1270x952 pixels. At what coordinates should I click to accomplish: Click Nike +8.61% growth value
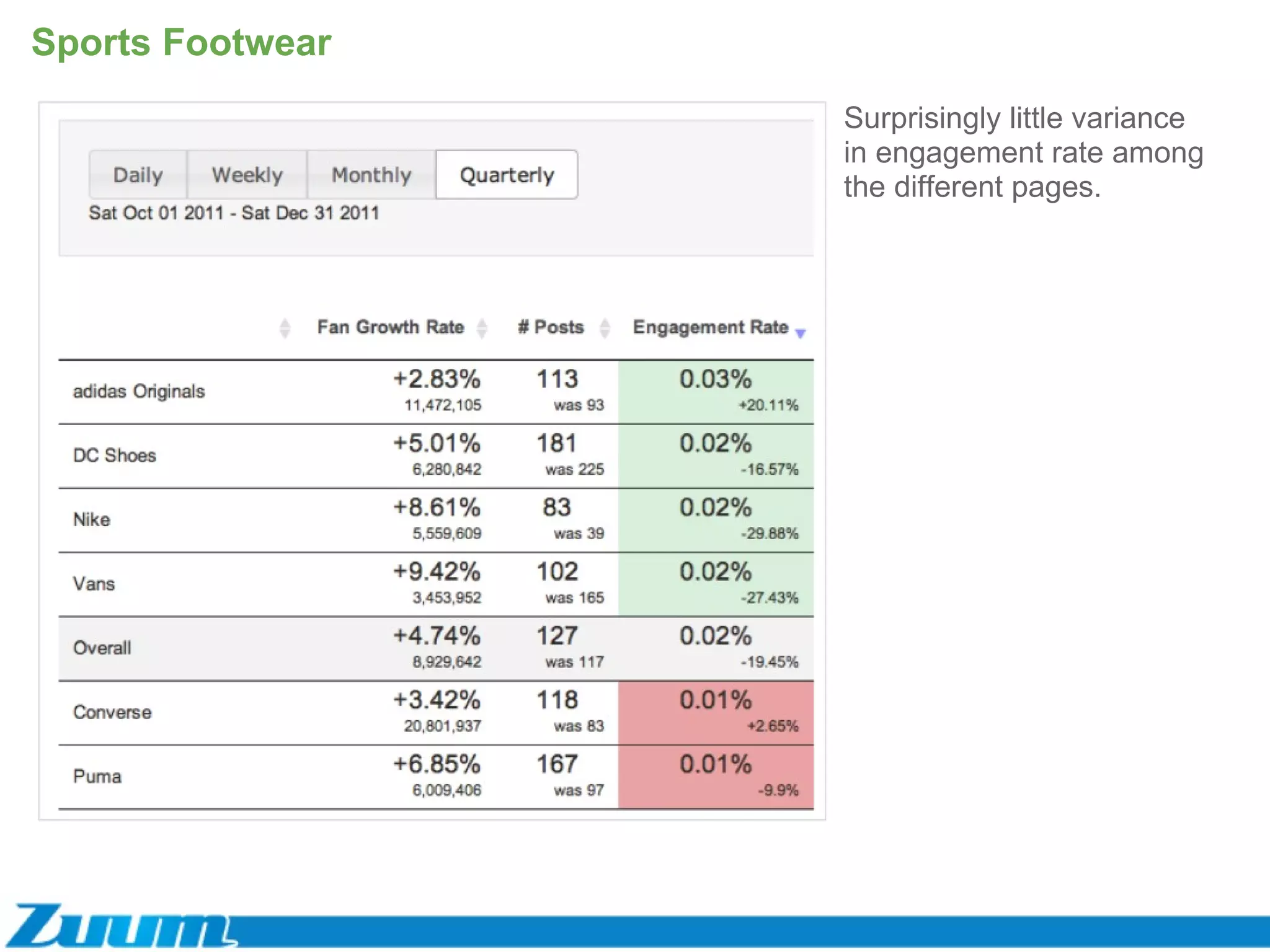click(x=437, y=507)
